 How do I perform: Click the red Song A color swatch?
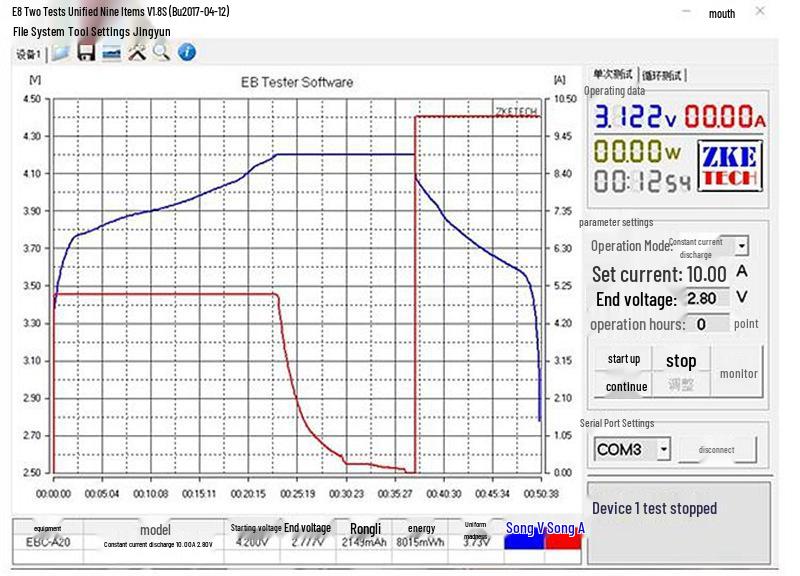(x=563, y=541)
